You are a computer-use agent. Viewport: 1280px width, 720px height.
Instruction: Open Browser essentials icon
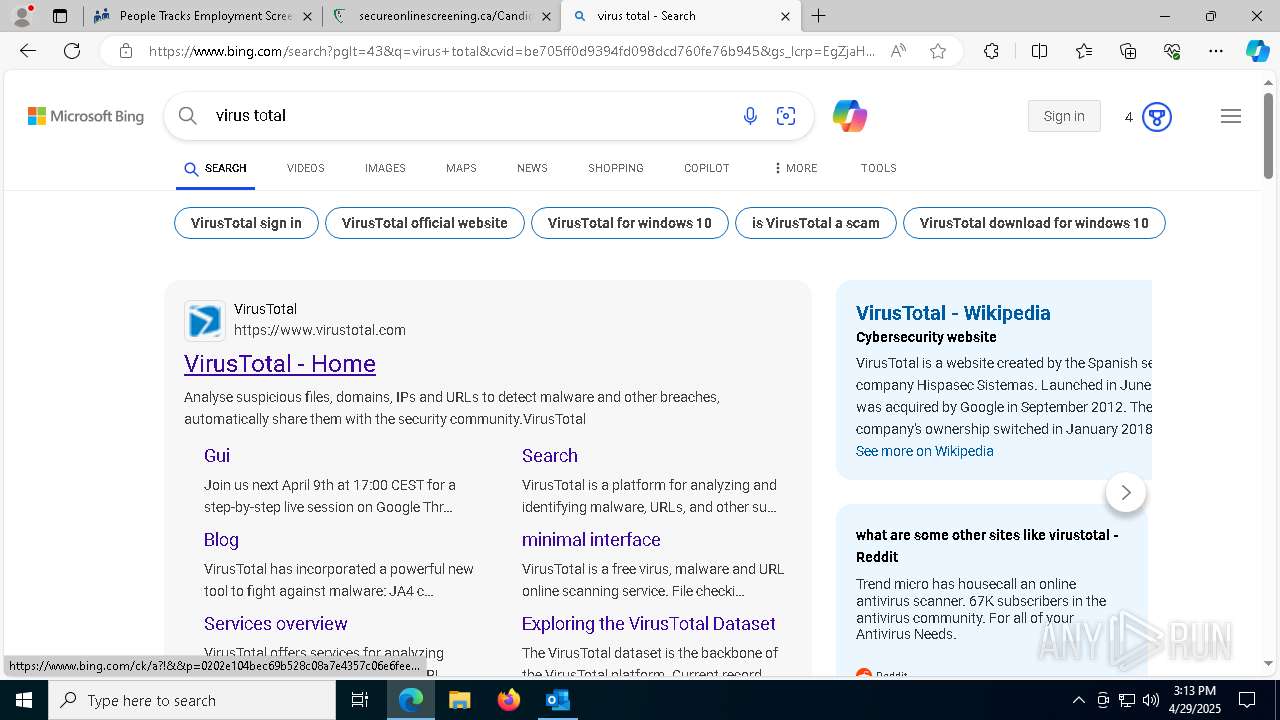1172,51
